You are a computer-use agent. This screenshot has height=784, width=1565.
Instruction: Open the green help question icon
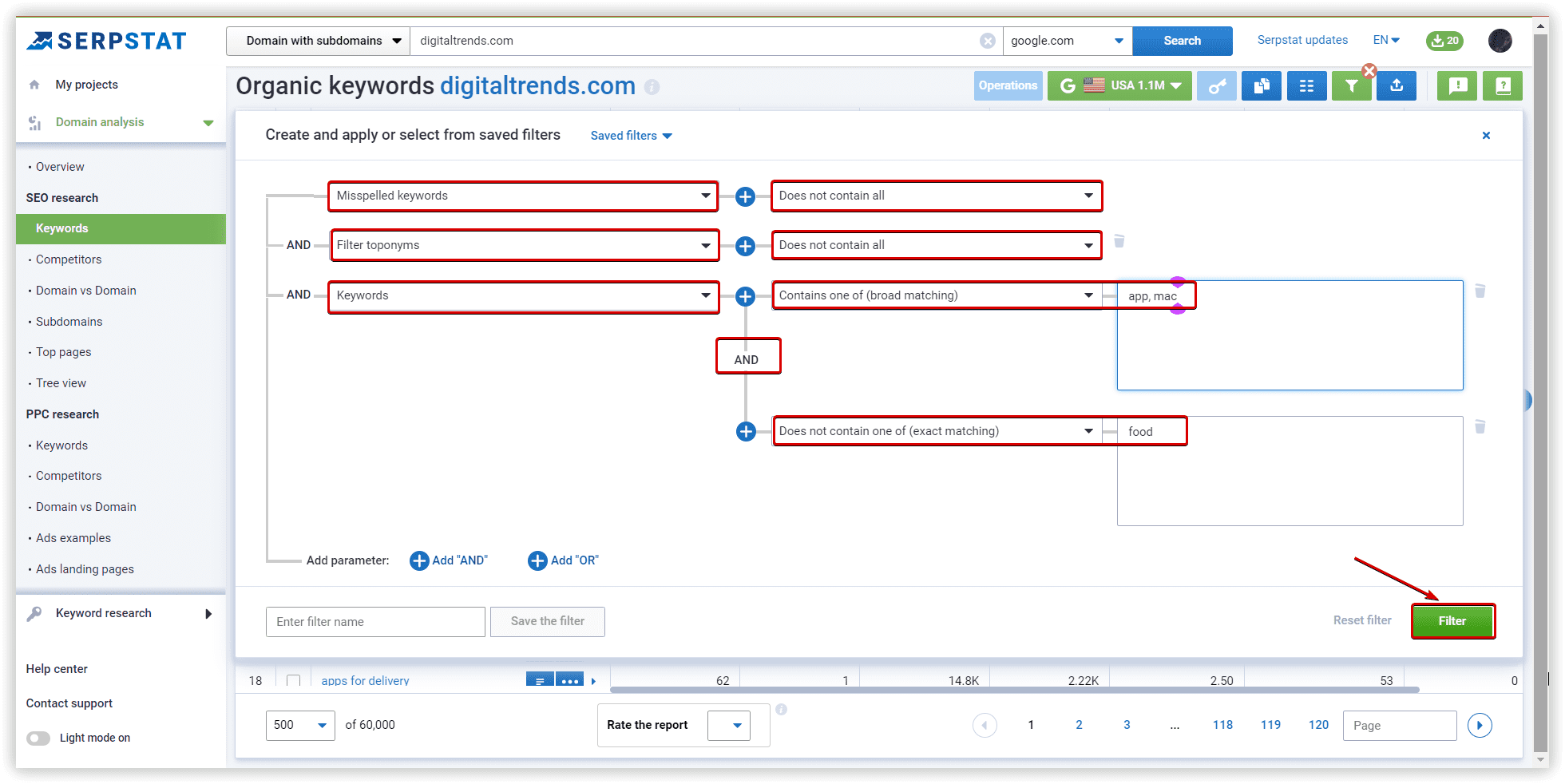click(x=1503, y=85)
